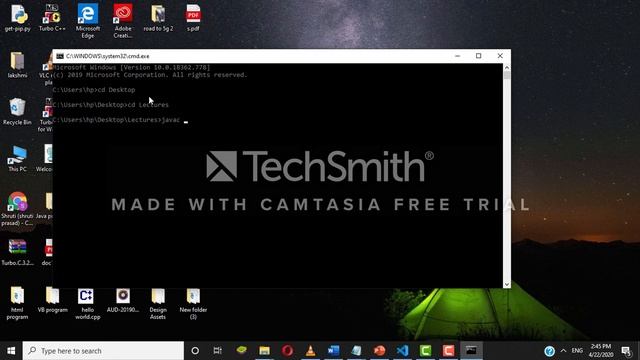This screenshot has height=360, width=640.
Task: Open get-pip.py desktop file
Action: click(18, 18)
